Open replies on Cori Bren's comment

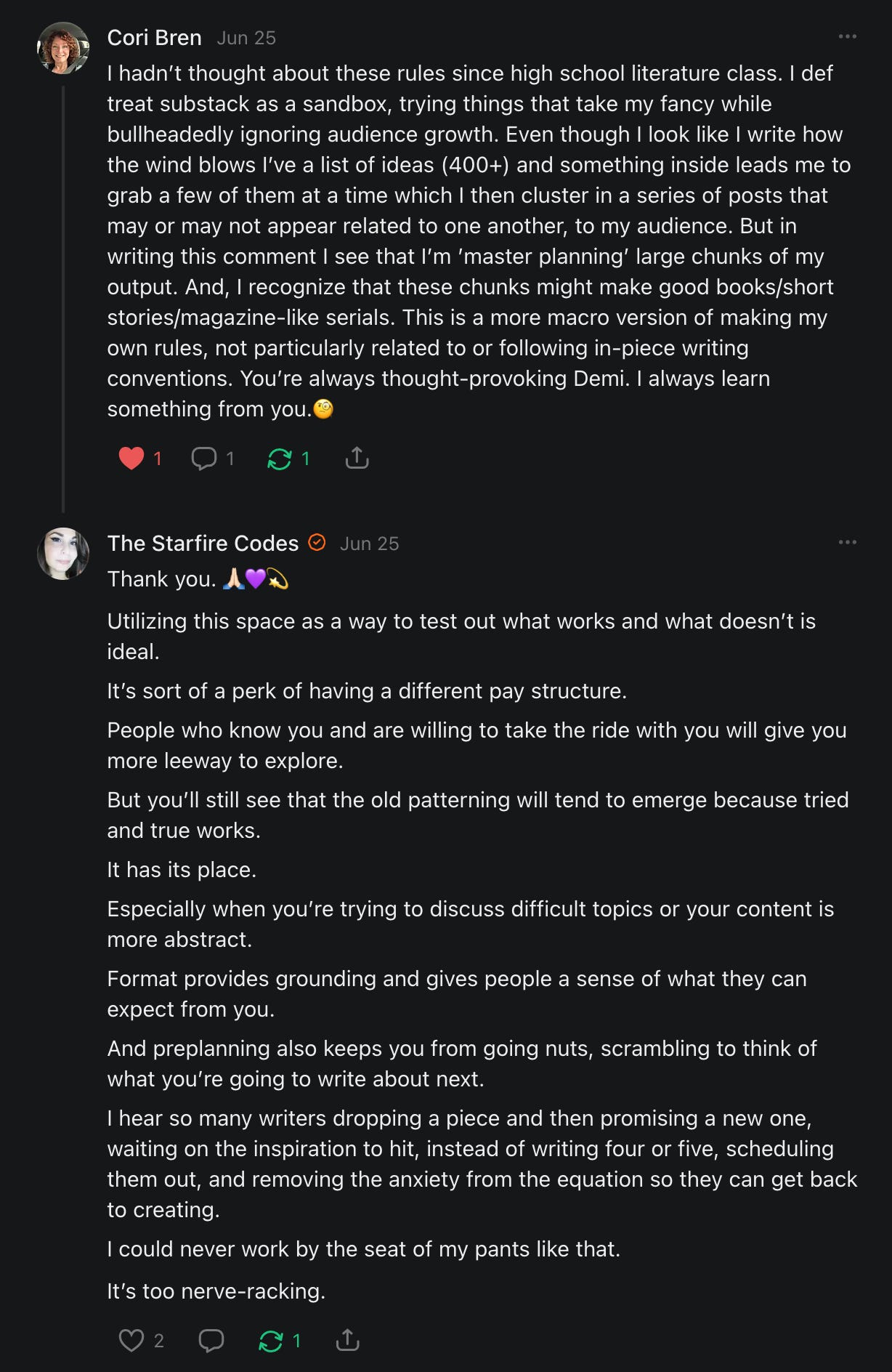(204, 459)
